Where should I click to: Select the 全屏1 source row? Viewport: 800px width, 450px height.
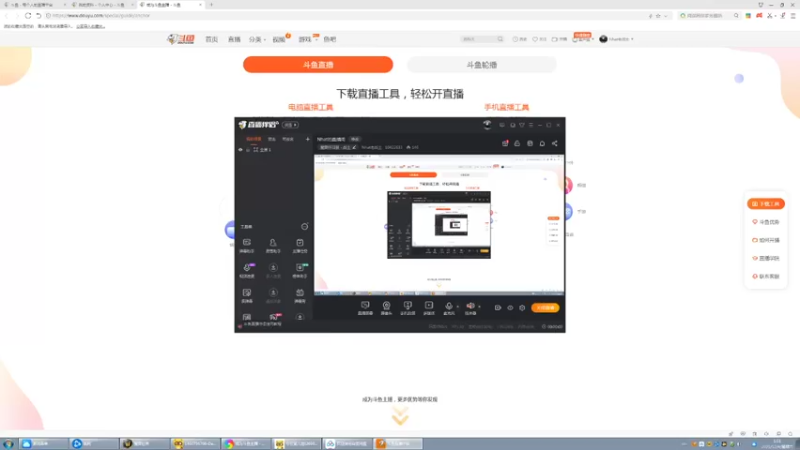coord(274,150)
